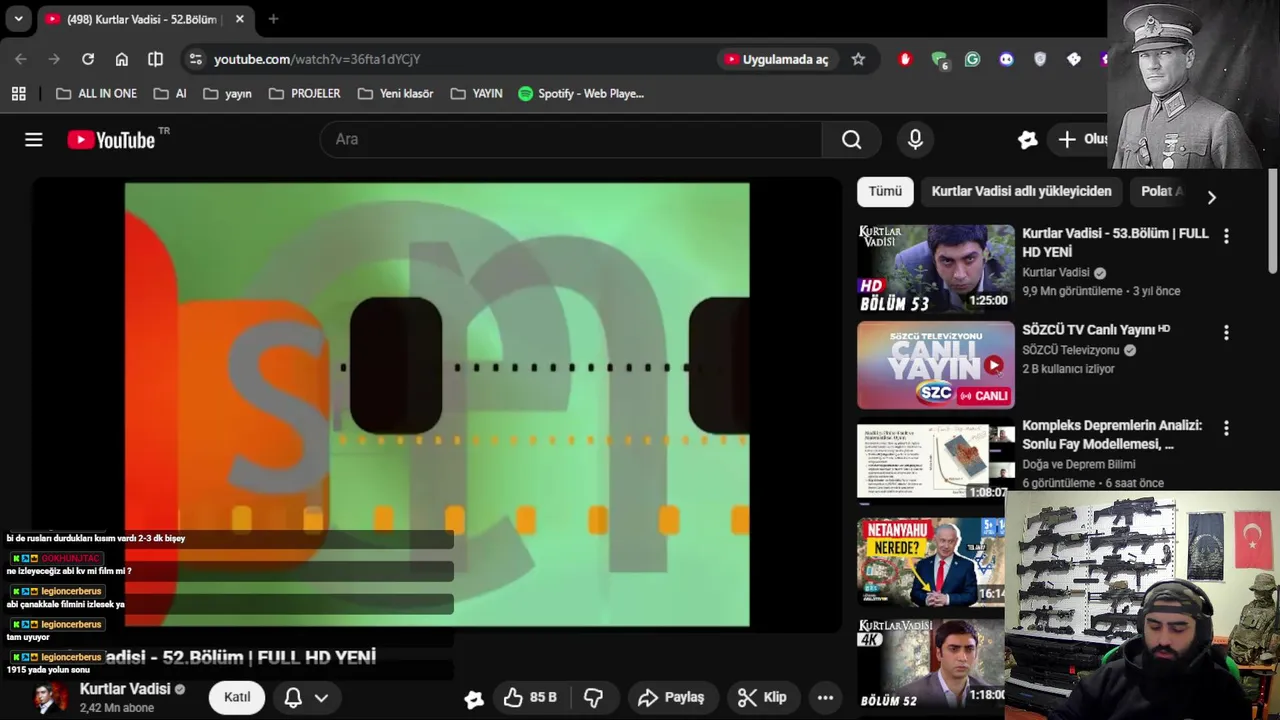Open the PROJELER bookmark folder
The height and width of the screenshot is (720, 1280).
pyautogui.click(x=304, y=94)
